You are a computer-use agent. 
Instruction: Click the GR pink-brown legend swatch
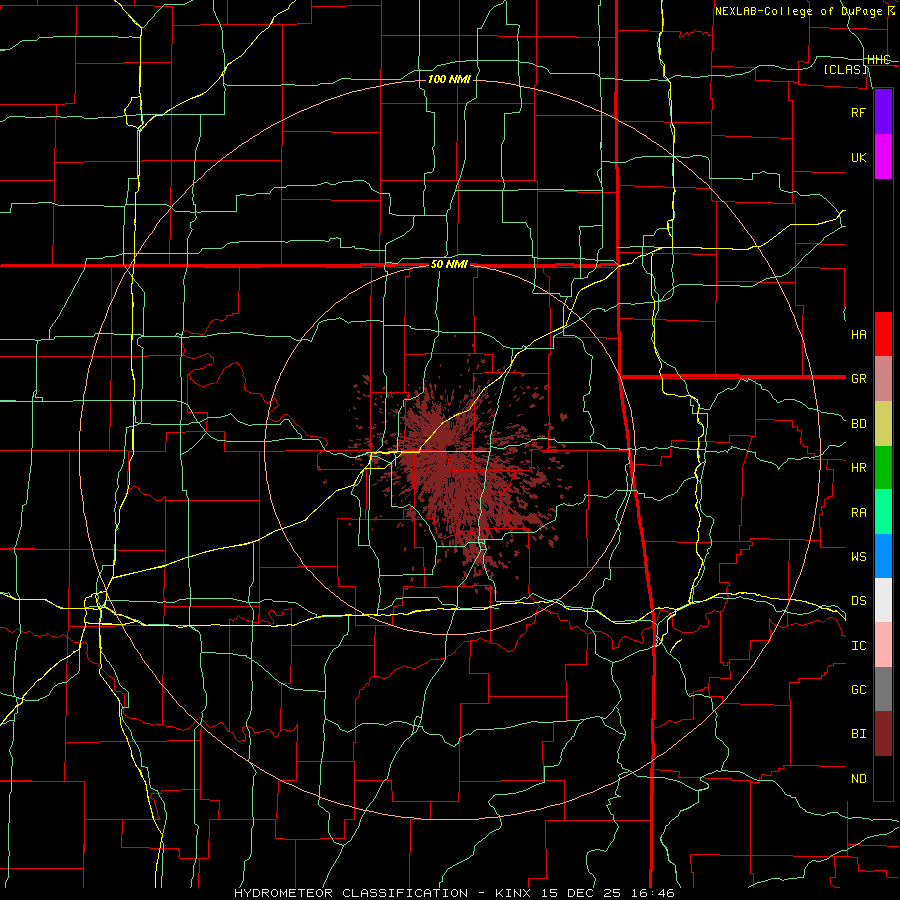[883, 379]
